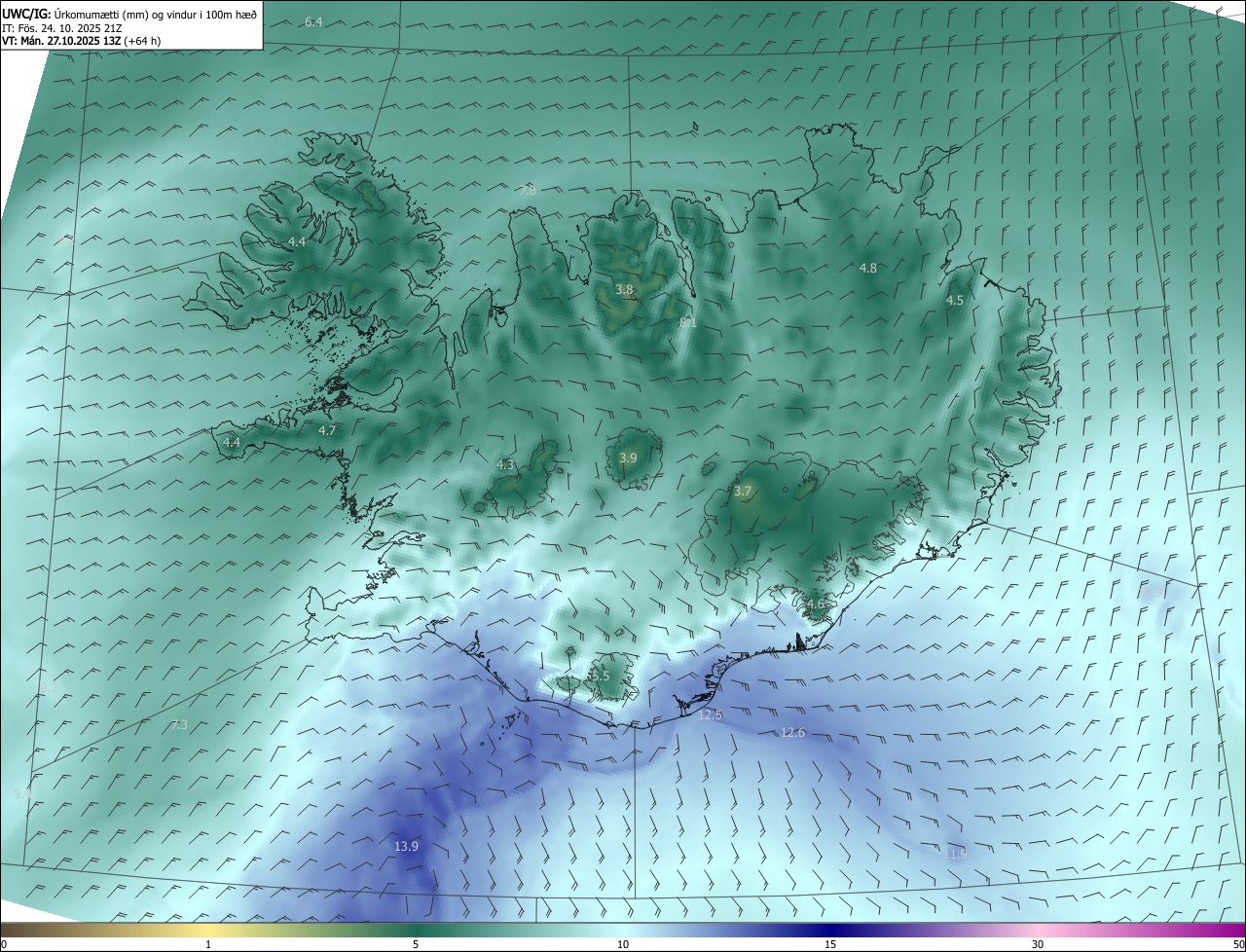Click the '10' tick on the color scale

point(623,944)
